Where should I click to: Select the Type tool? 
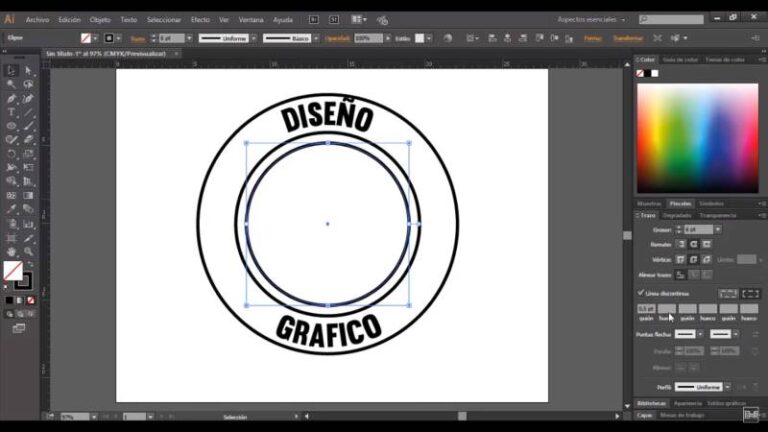(x=11, y=112)
